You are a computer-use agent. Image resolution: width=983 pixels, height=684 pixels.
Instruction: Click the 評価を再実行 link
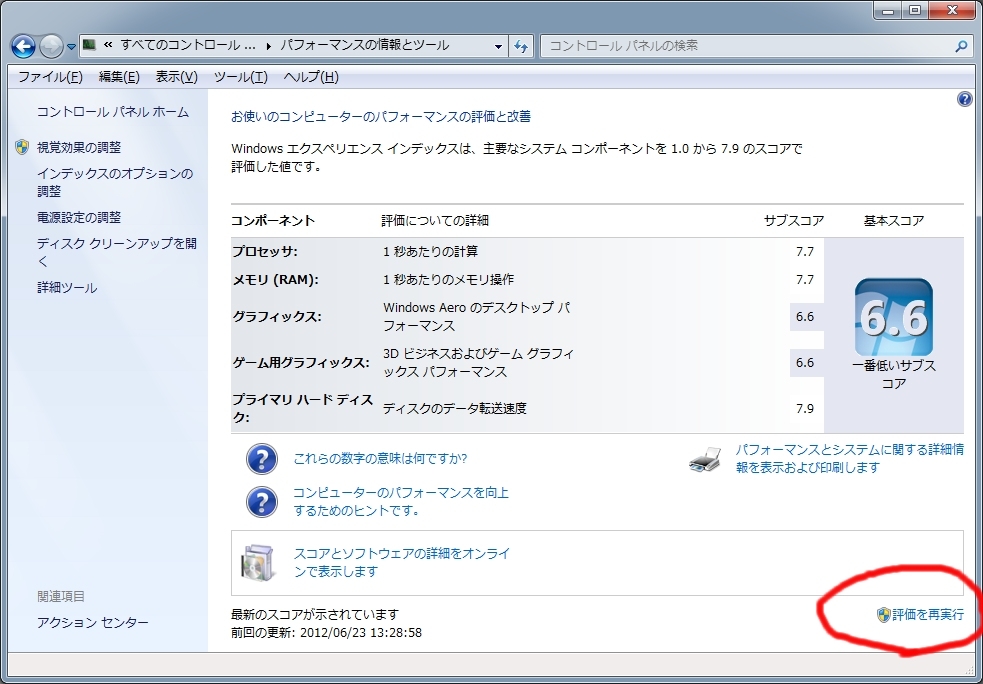(x=927, y=615)
